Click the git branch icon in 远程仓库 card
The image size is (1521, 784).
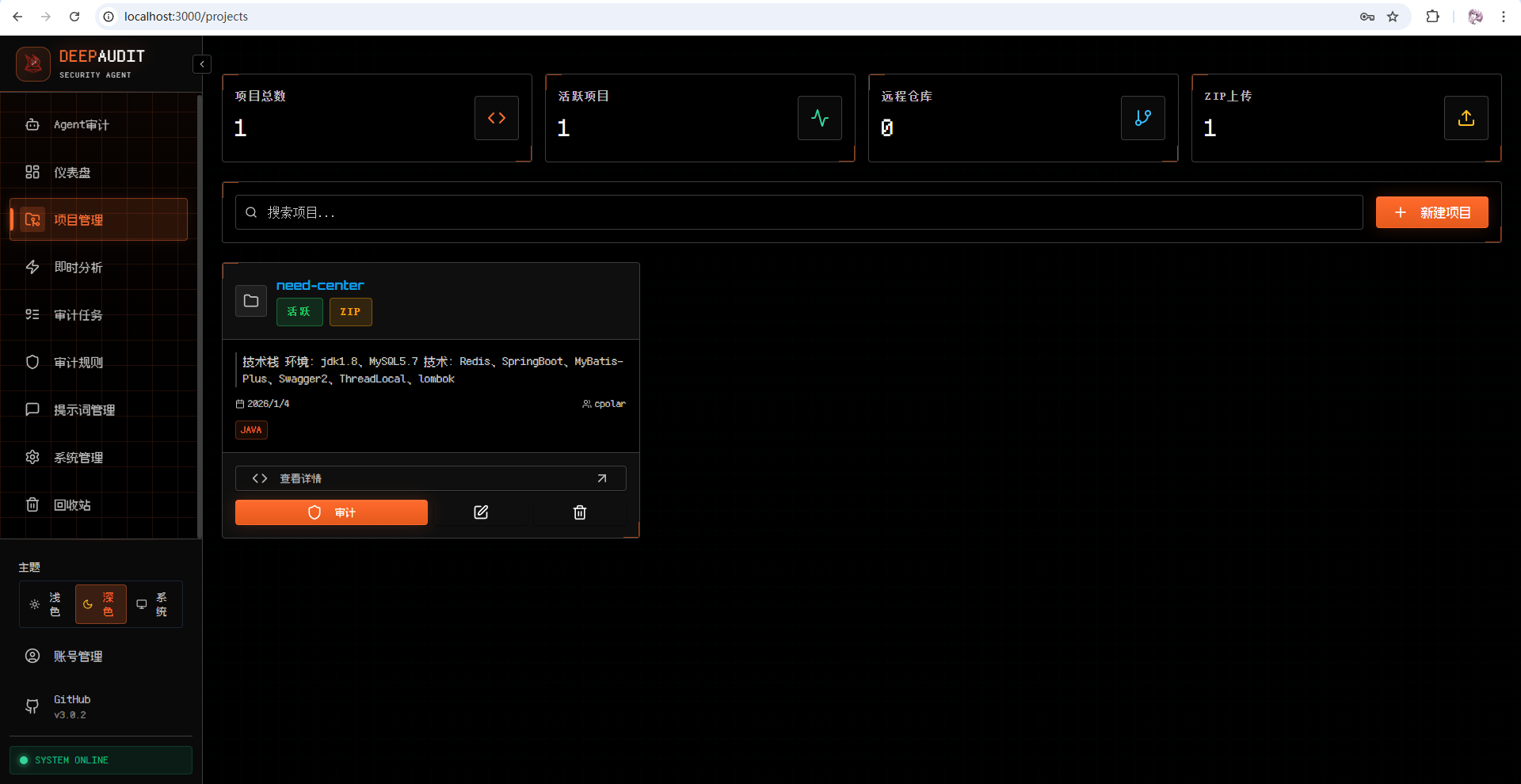pos(1142,118)
